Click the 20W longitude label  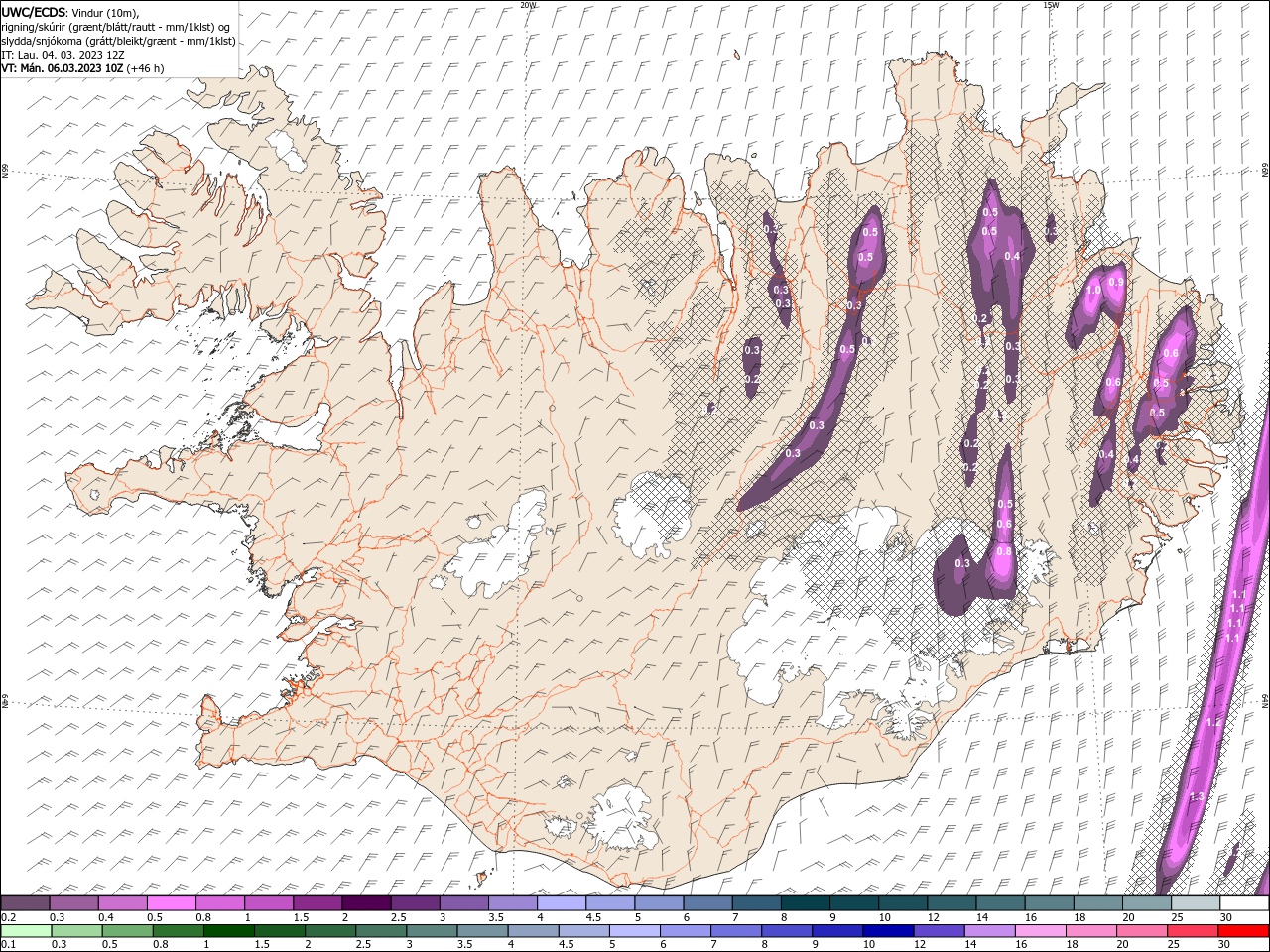528,5
